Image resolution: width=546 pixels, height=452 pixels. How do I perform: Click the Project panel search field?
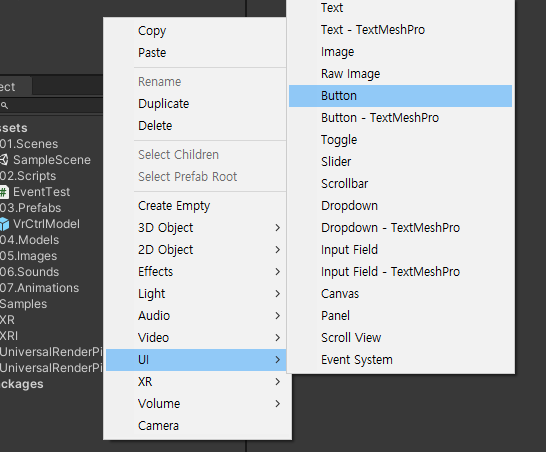(x=52, y=105)
